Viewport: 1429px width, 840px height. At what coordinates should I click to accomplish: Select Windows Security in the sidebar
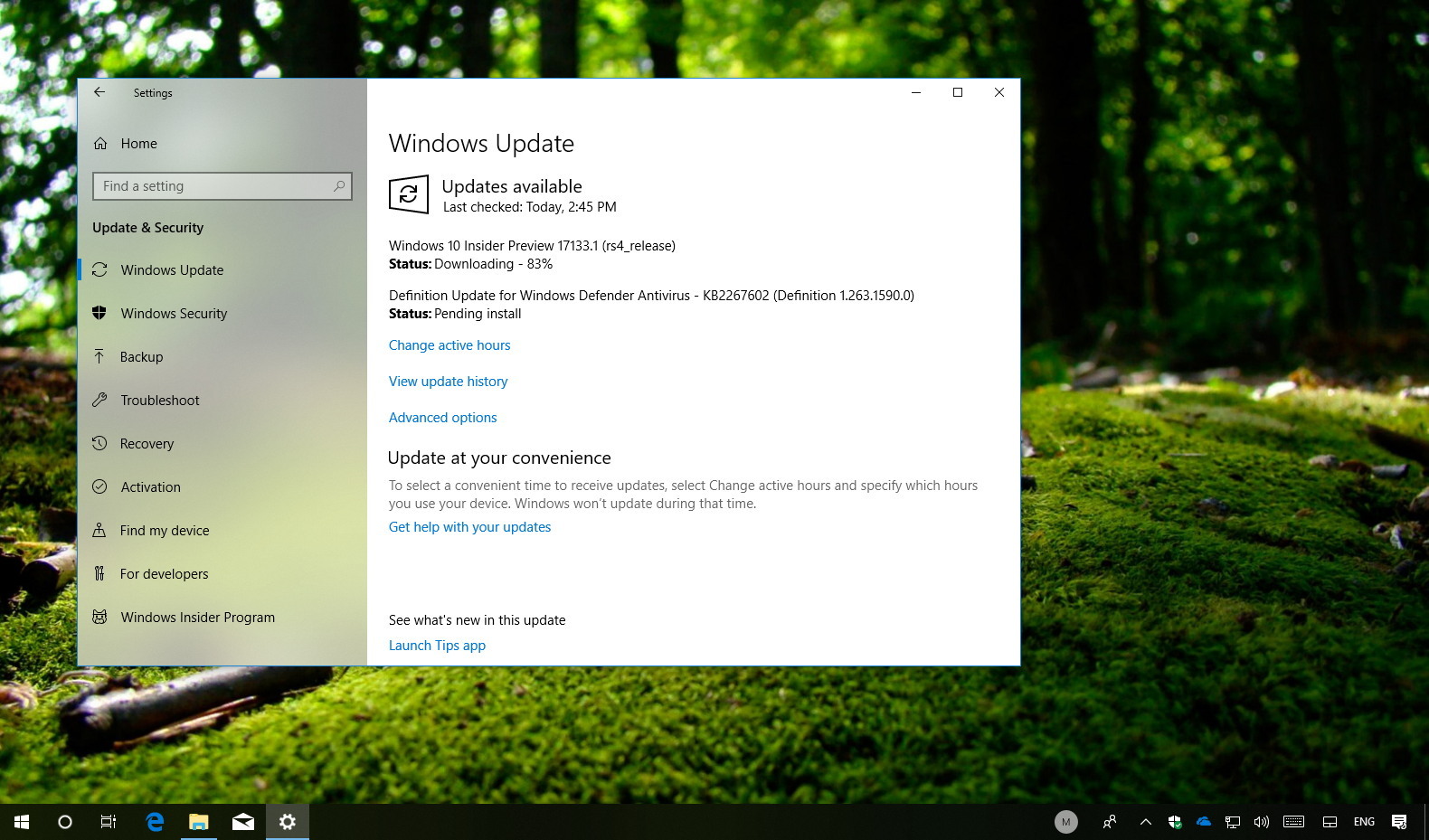pos(174,314)
